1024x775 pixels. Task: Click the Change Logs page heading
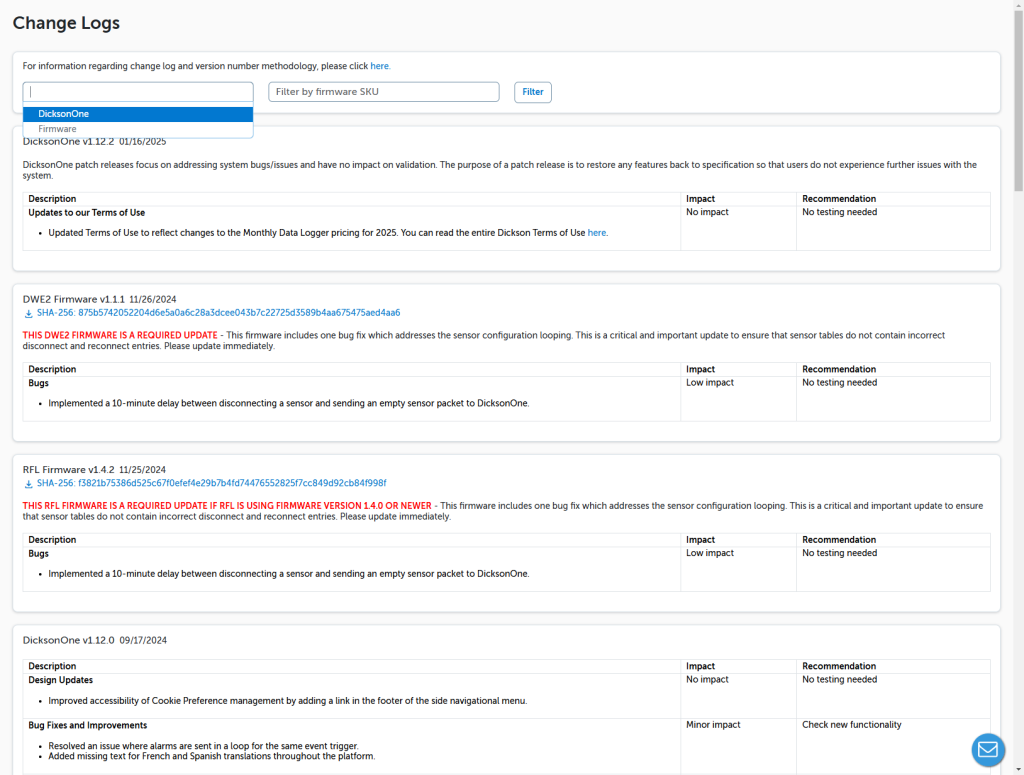point(66,23)
